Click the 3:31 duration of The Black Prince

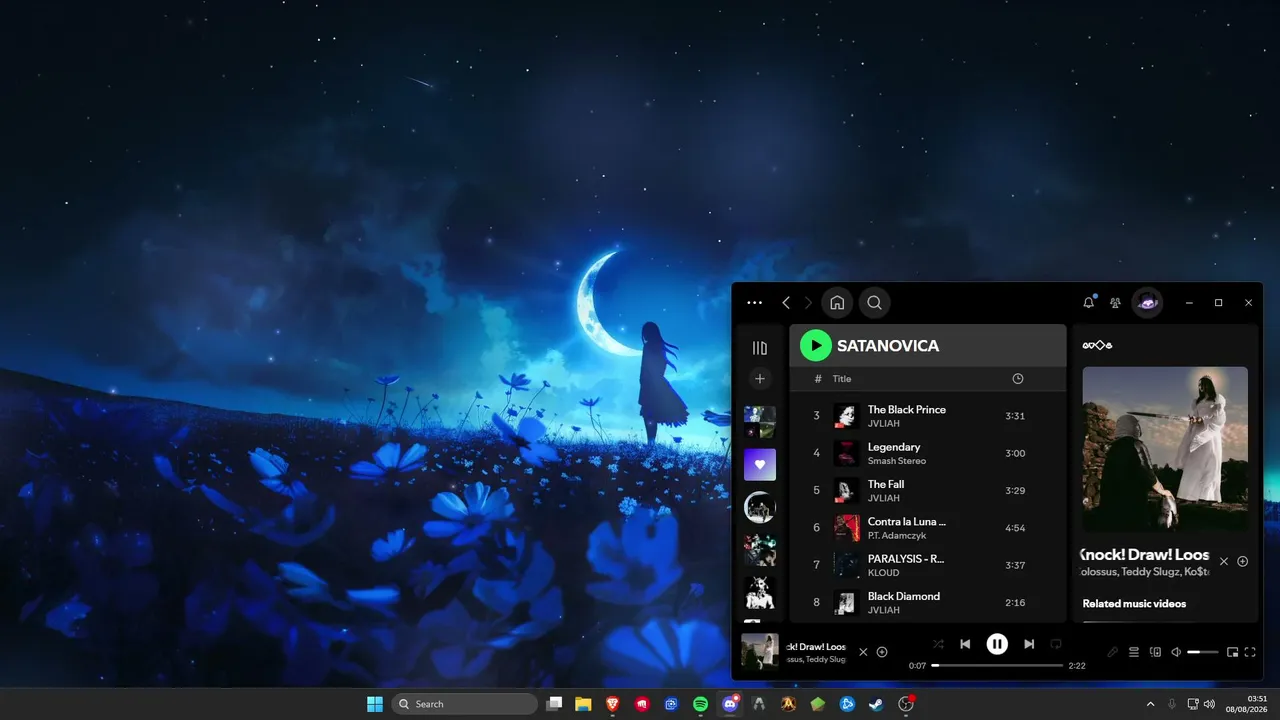pos(1015,416)
